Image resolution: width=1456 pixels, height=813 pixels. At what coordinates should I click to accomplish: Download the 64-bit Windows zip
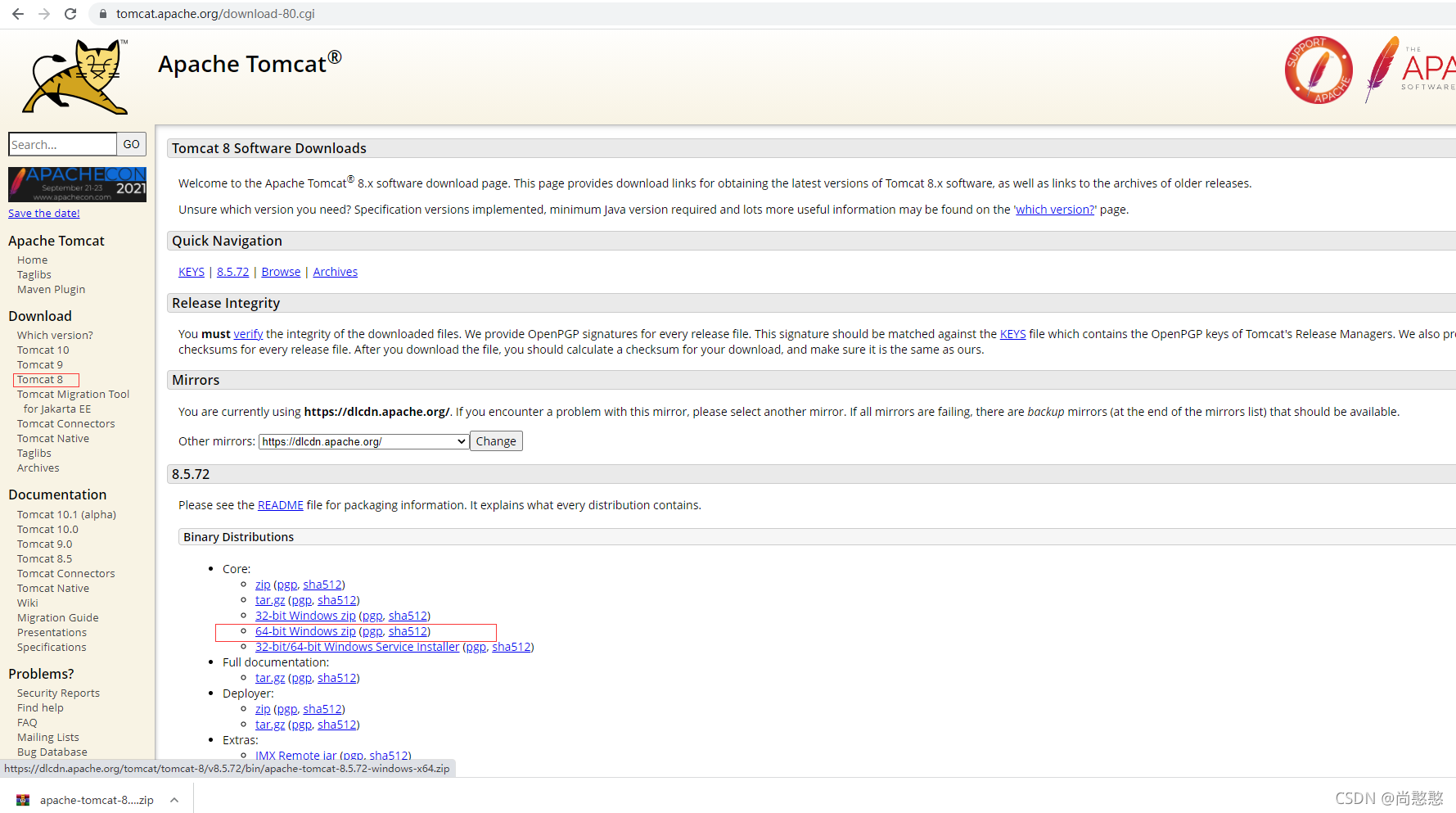305,631
